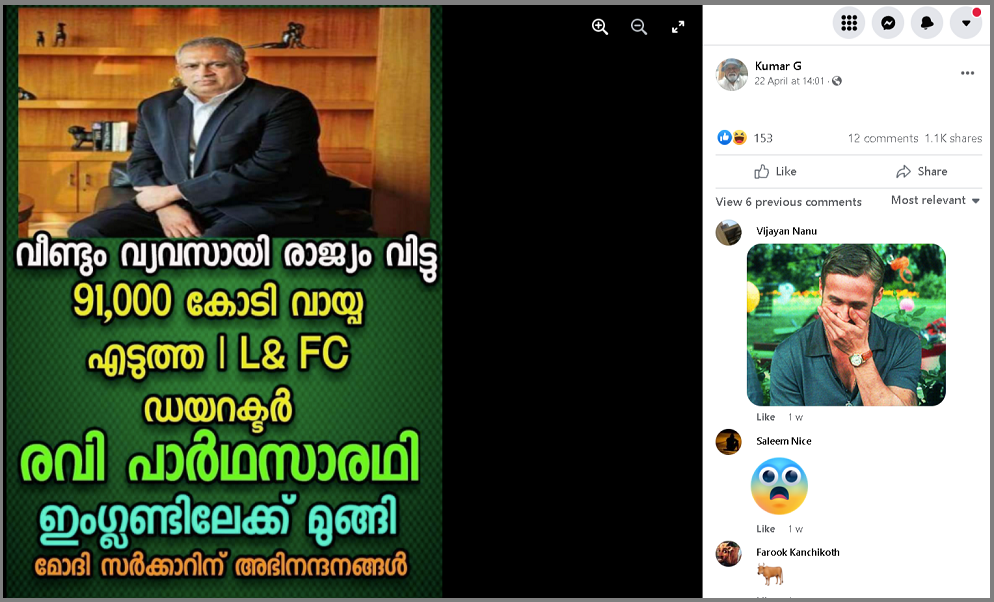Enter fullscreen photo view

point(678,27)
